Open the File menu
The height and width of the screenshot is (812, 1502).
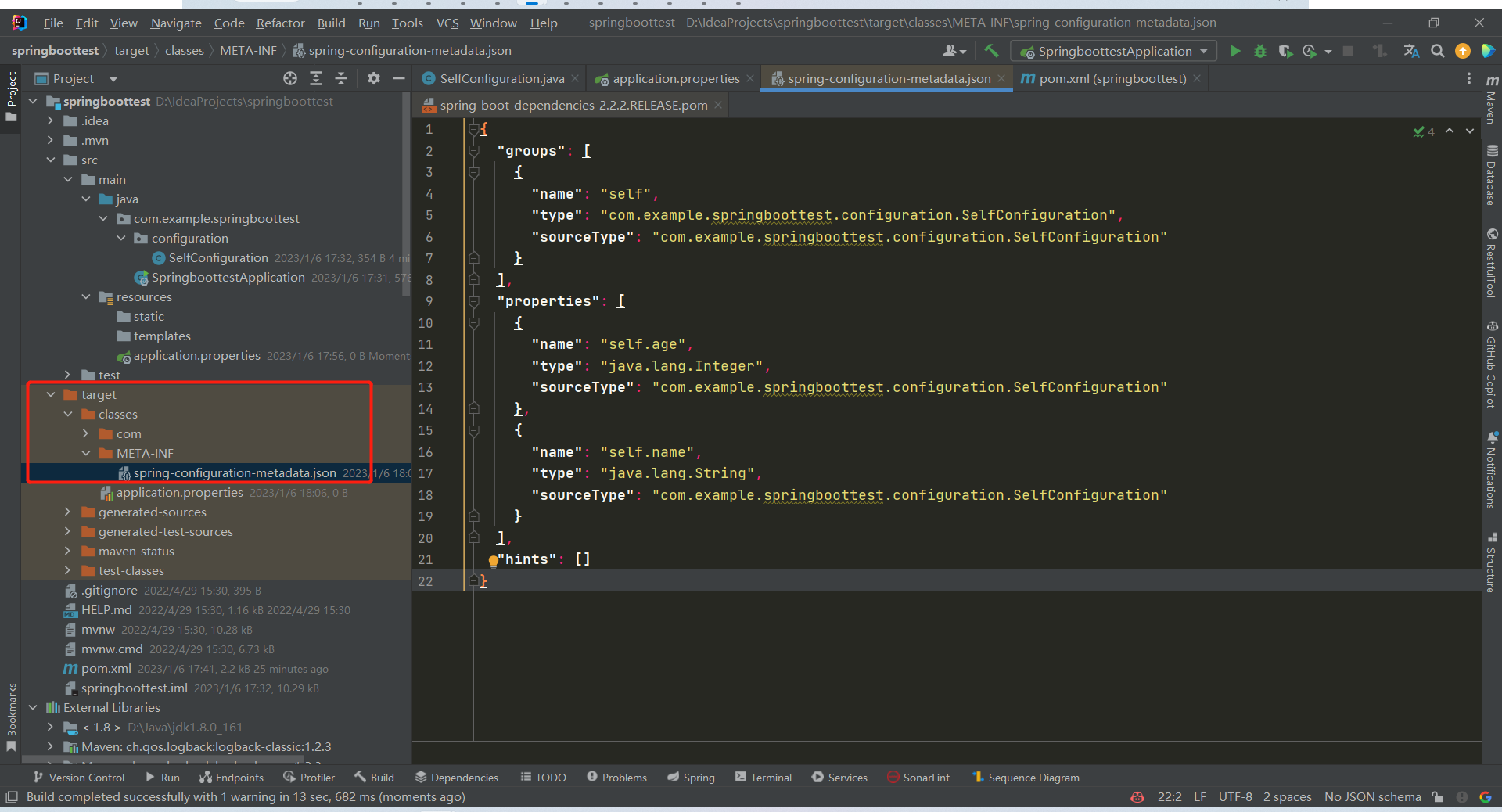pos(53,23)
